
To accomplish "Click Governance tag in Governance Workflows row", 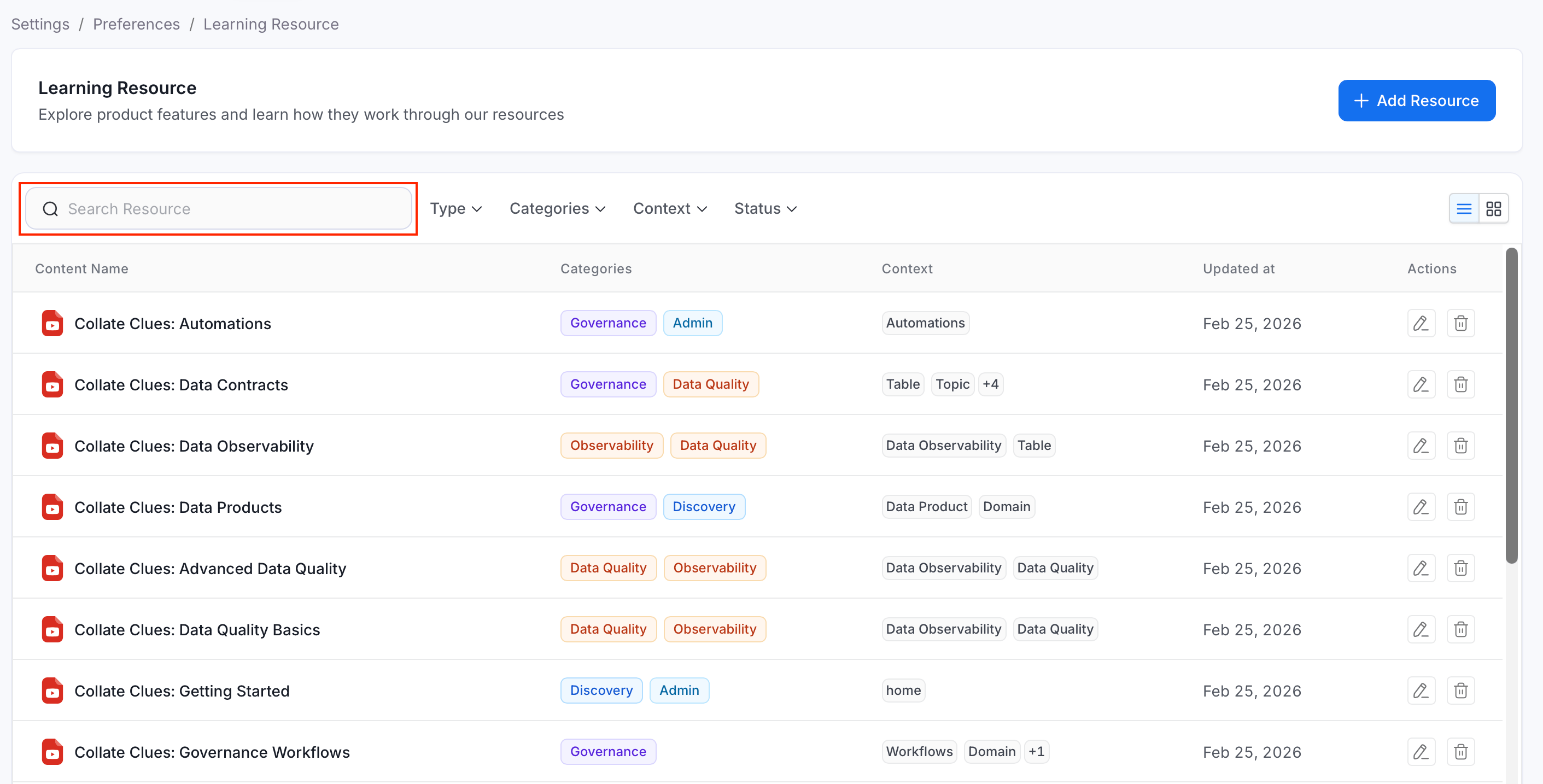I will tap(608, 751).
